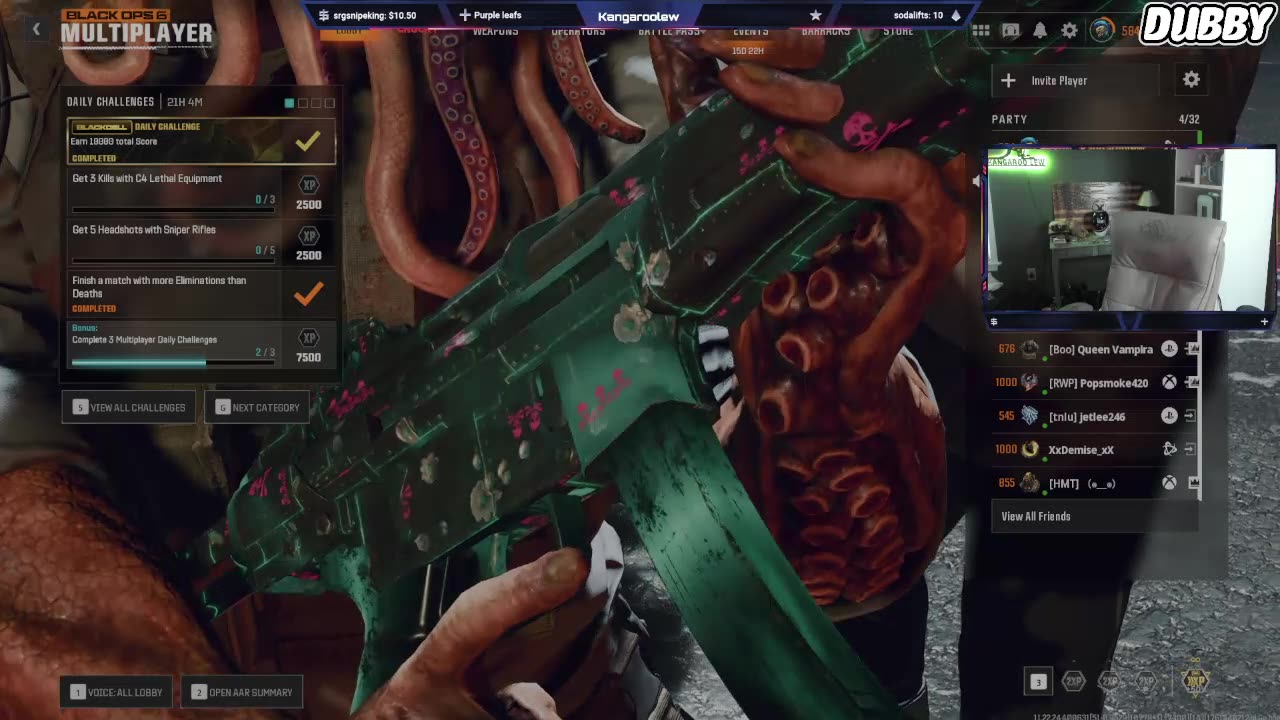Select [Boo] Queen Vampira friend row

point(1095,349)
